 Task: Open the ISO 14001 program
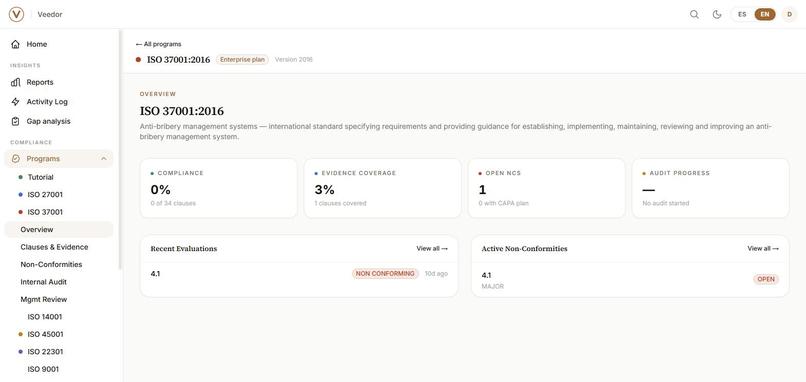59,317
